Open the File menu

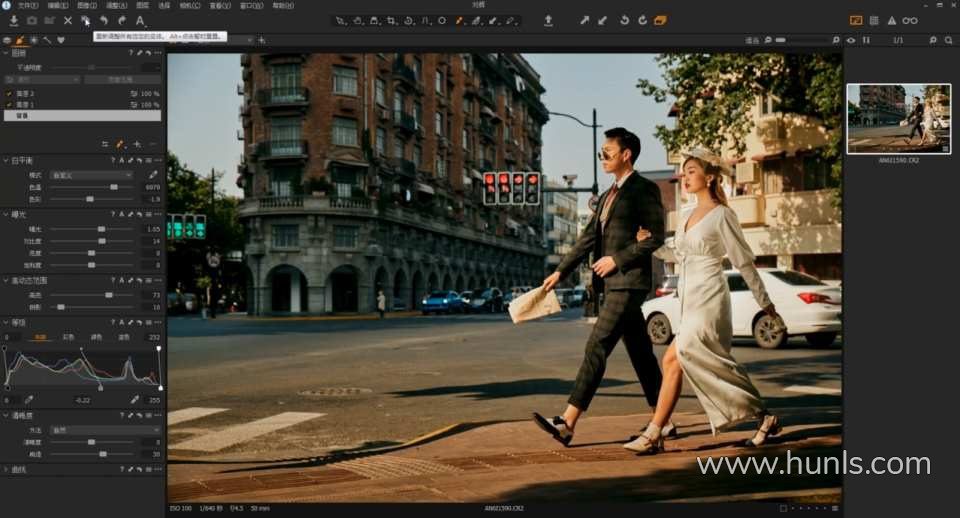[x=27, y=5]
